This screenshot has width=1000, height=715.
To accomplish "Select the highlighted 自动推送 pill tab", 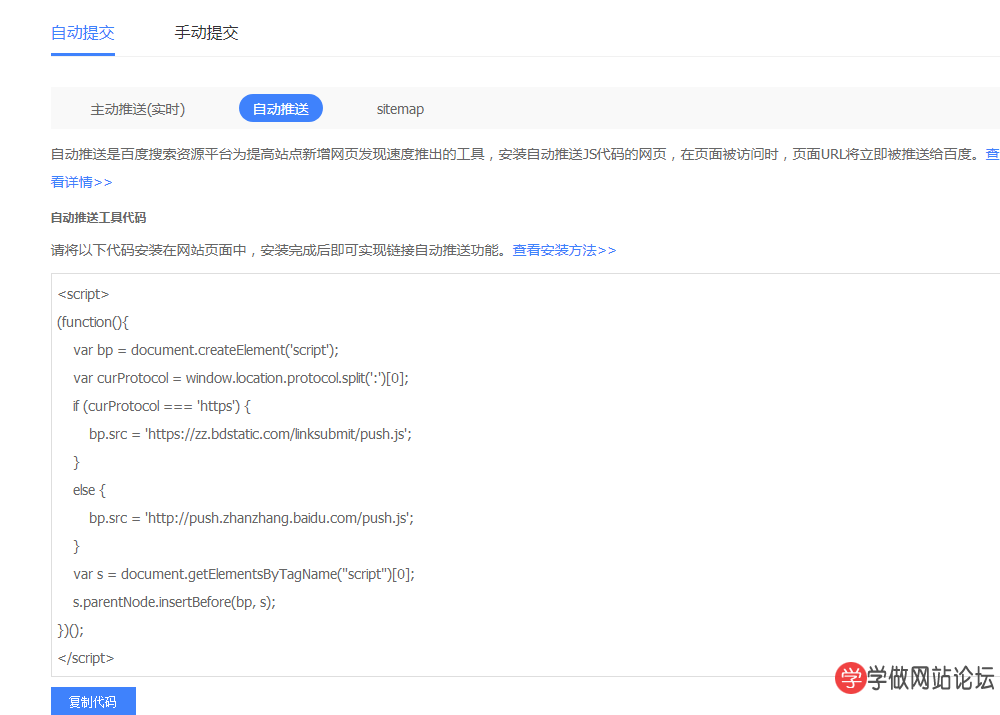I will 281,109.
